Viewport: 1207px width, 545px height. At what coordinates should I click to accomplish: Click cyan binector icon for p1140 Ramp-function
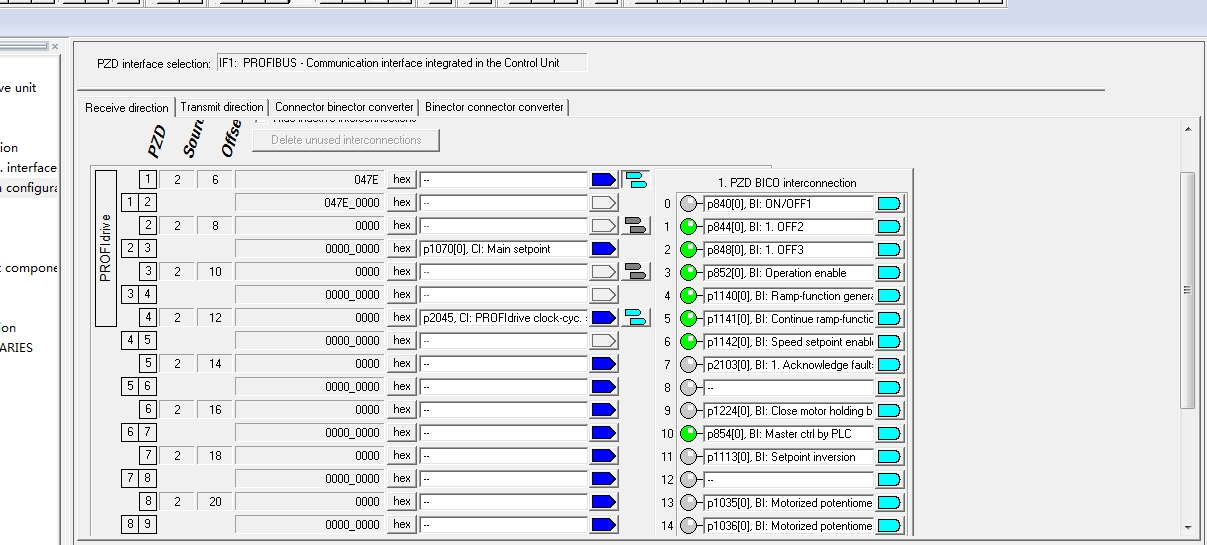(x=888, y=296)
